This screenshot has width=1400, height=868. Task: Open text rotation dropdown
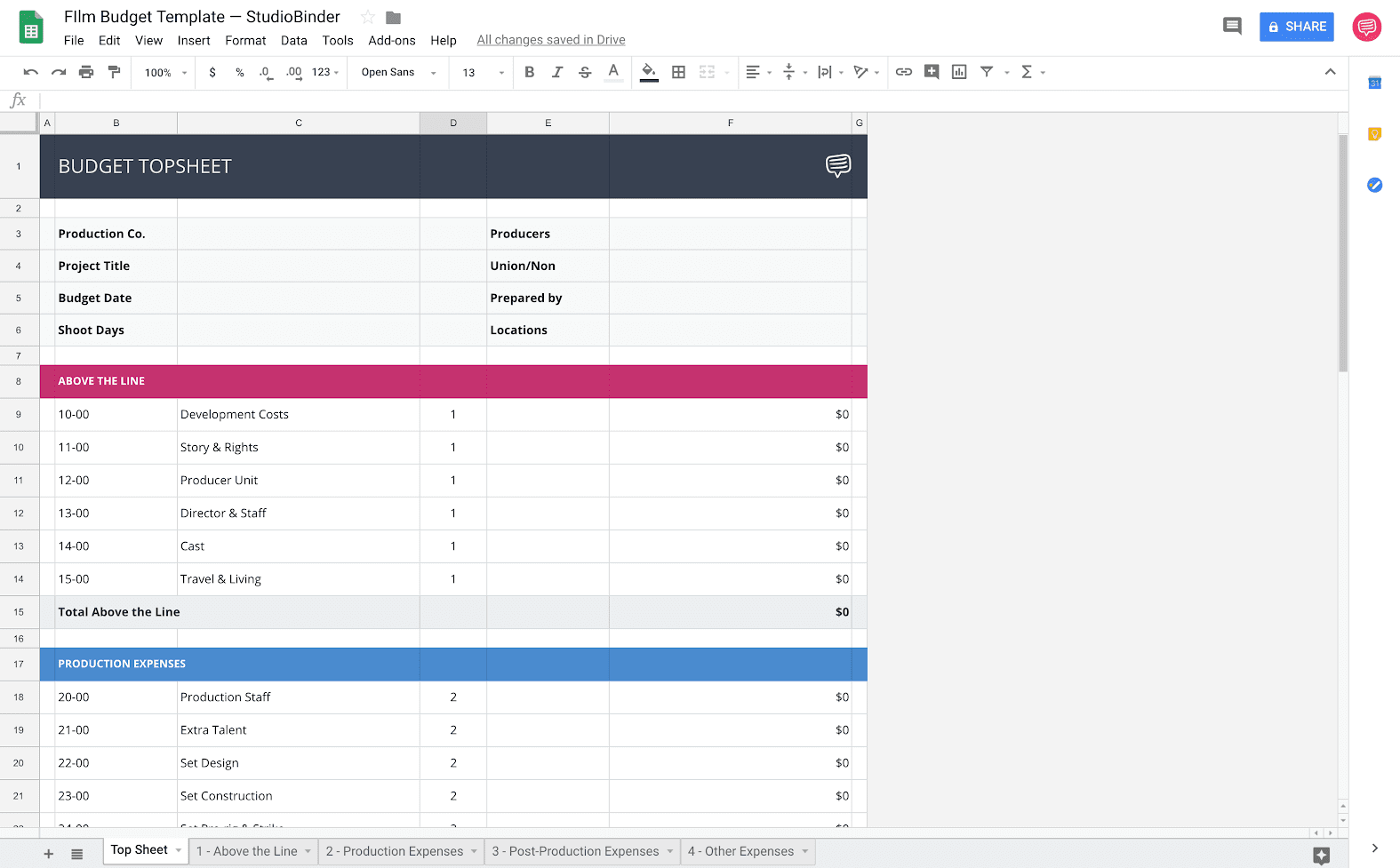pos(866,72)
